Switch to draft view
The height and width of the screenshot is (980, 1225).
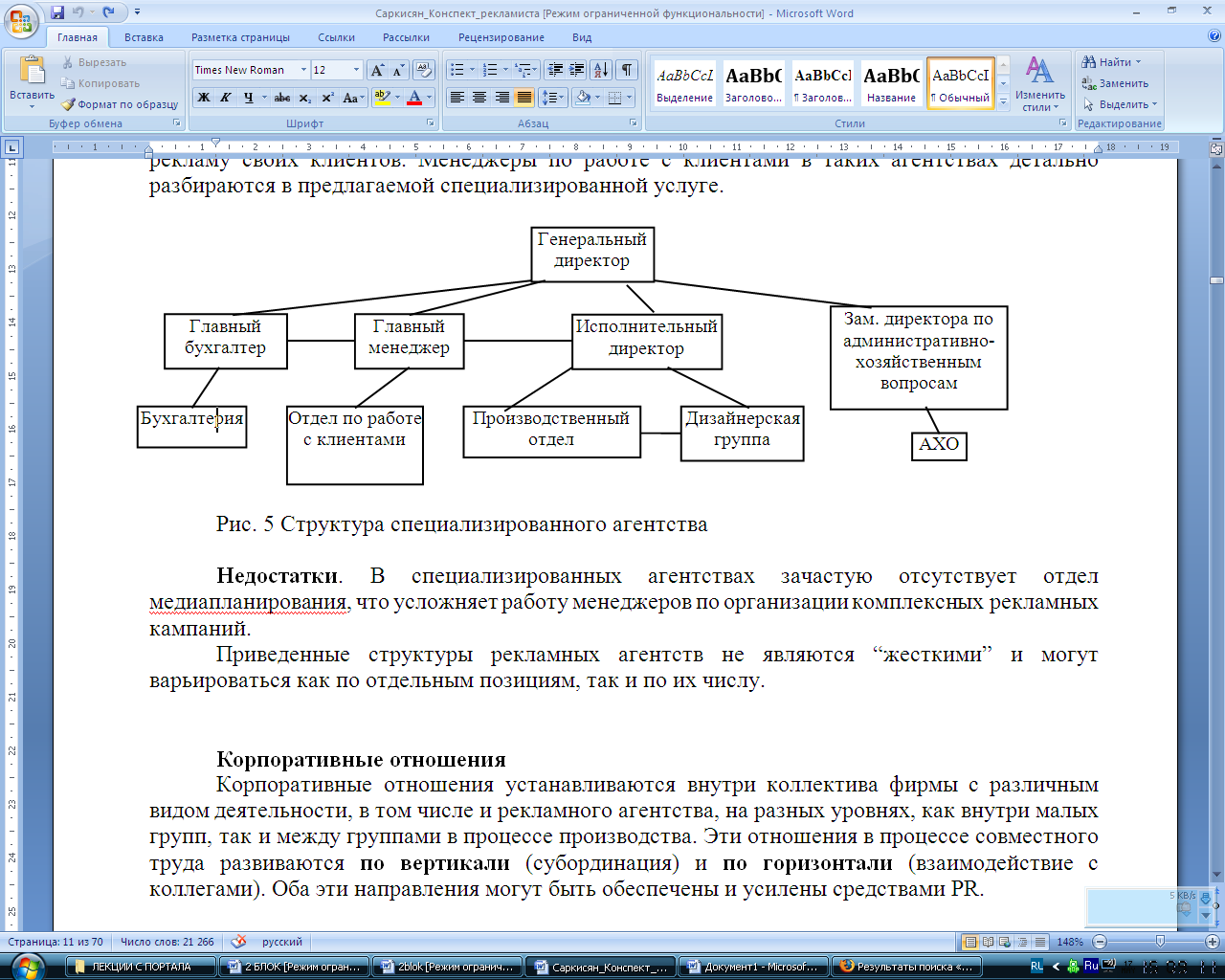[1040, 942]
